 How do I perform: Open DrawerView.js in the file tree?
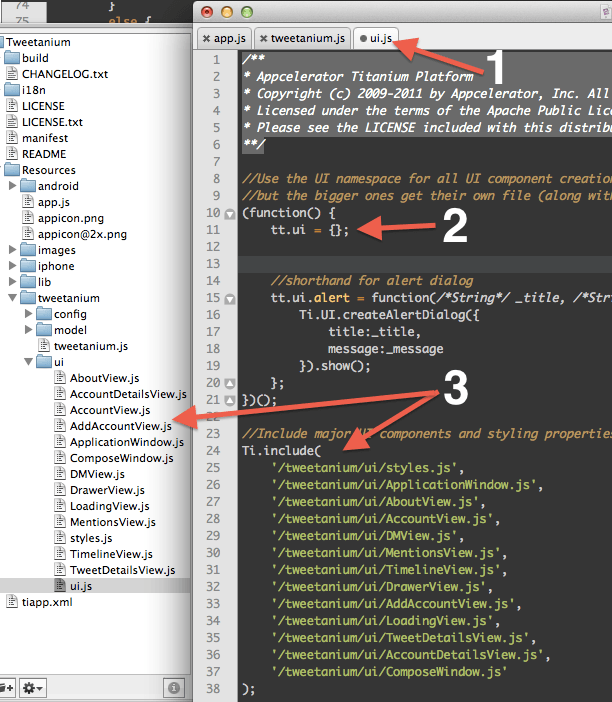pos(107,490)
